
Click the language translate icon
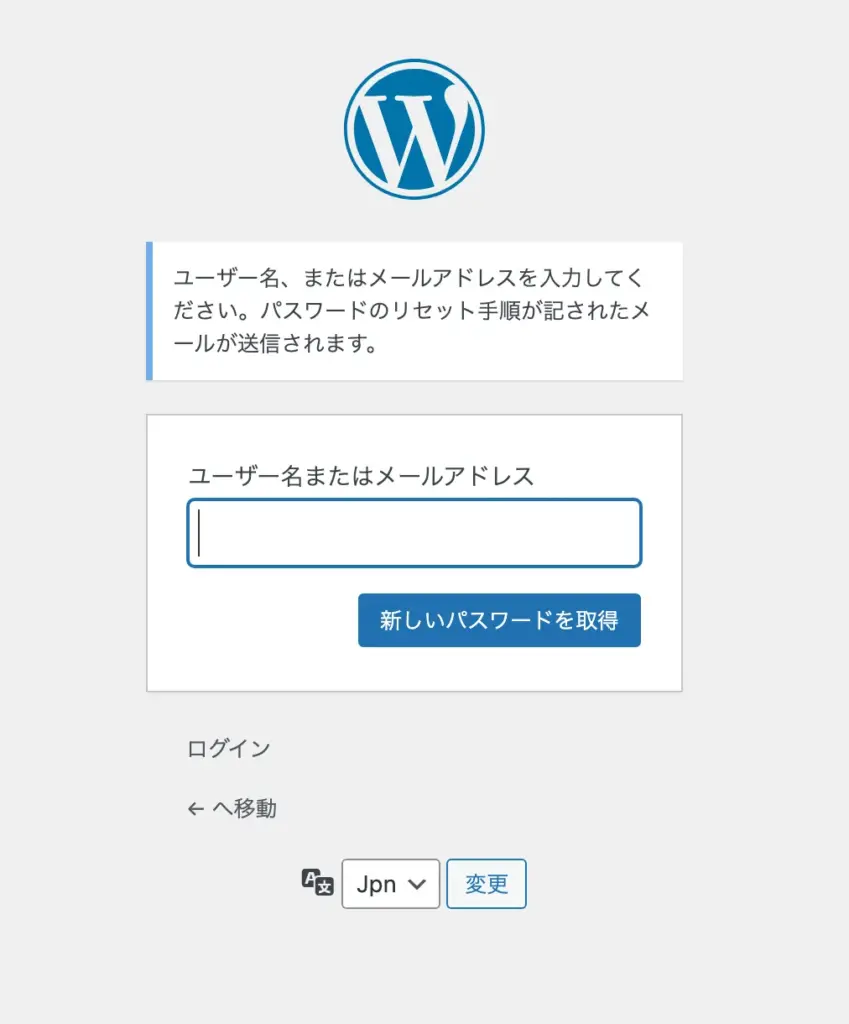[317, 882]
